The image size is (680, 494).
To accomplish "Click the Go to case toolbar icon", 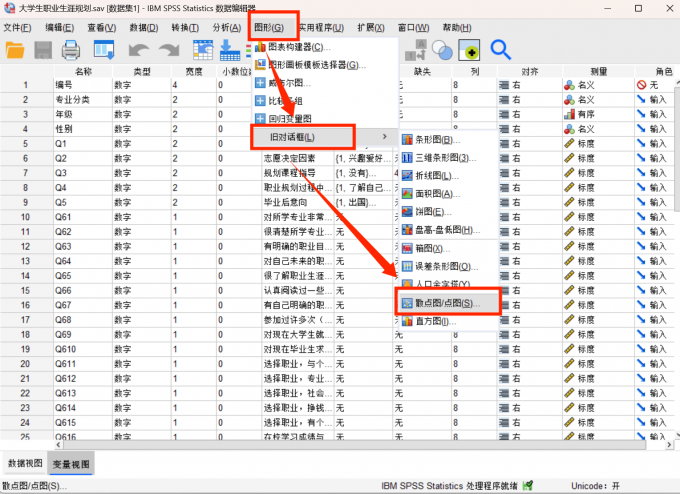I will pos(203,50).
